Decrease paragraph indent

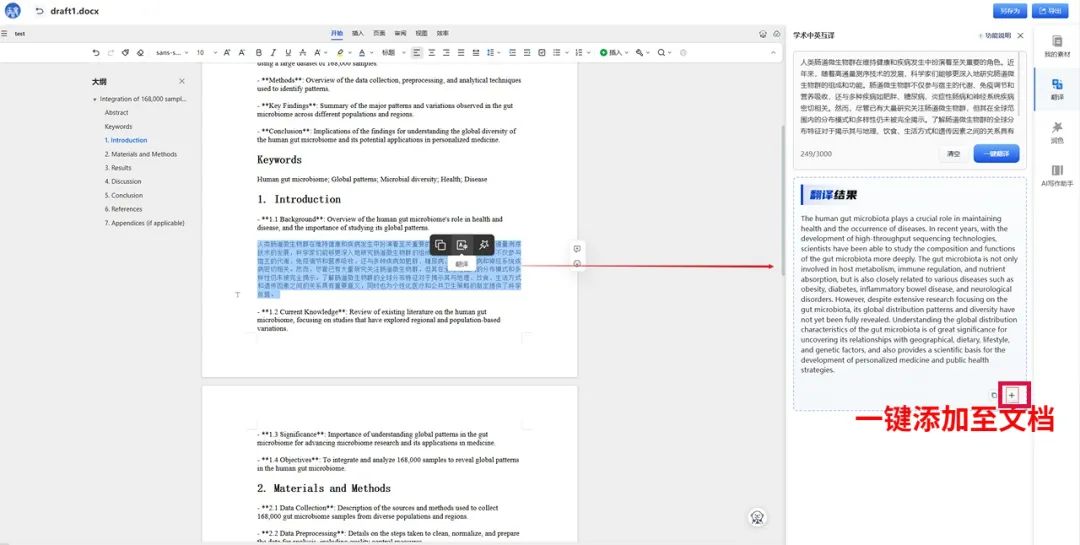tap(512, 52)
